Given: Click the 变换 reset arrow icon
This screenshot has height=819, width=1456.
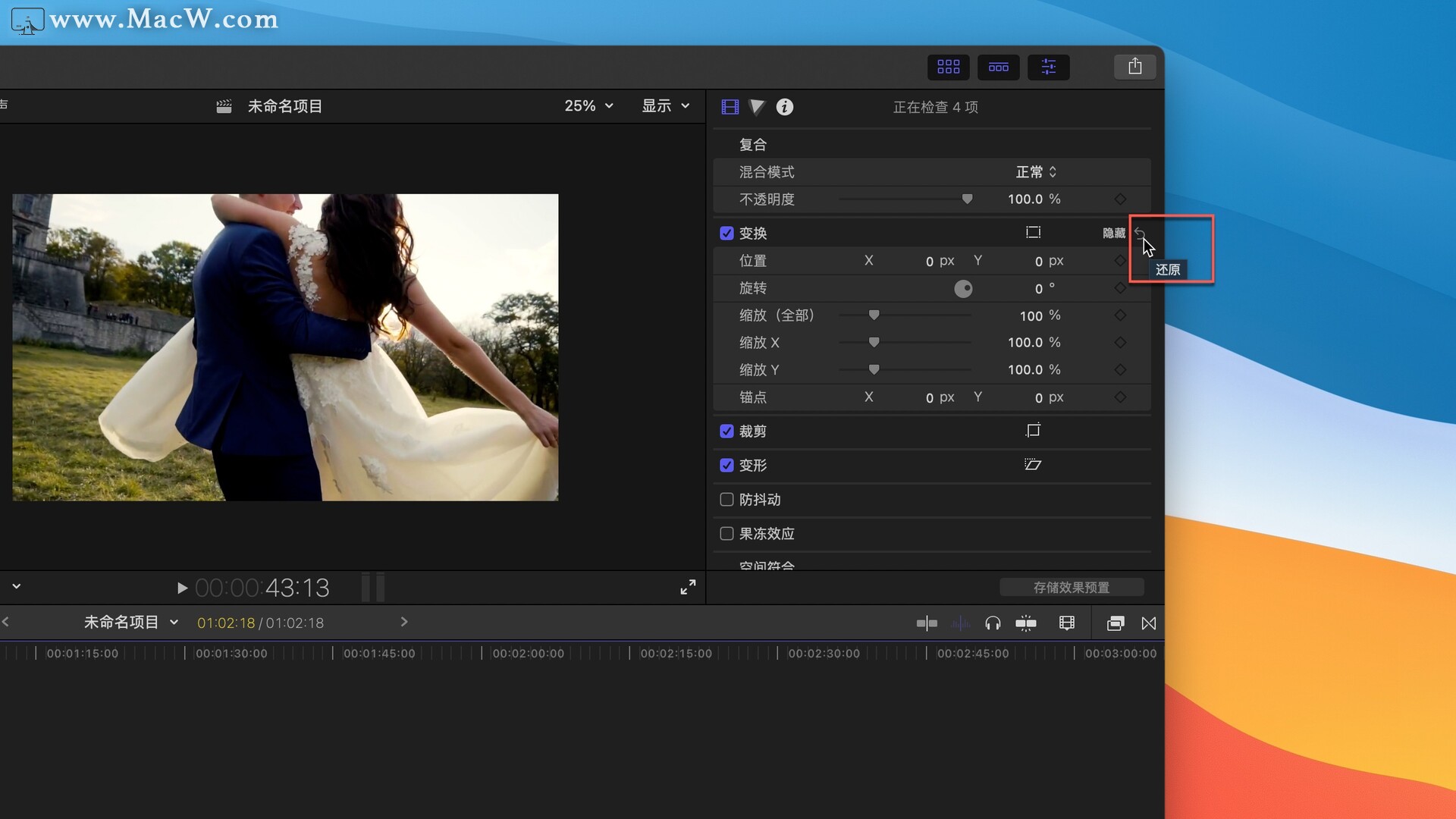Looking at the screenshot, I should click(x=1139, y=232).
